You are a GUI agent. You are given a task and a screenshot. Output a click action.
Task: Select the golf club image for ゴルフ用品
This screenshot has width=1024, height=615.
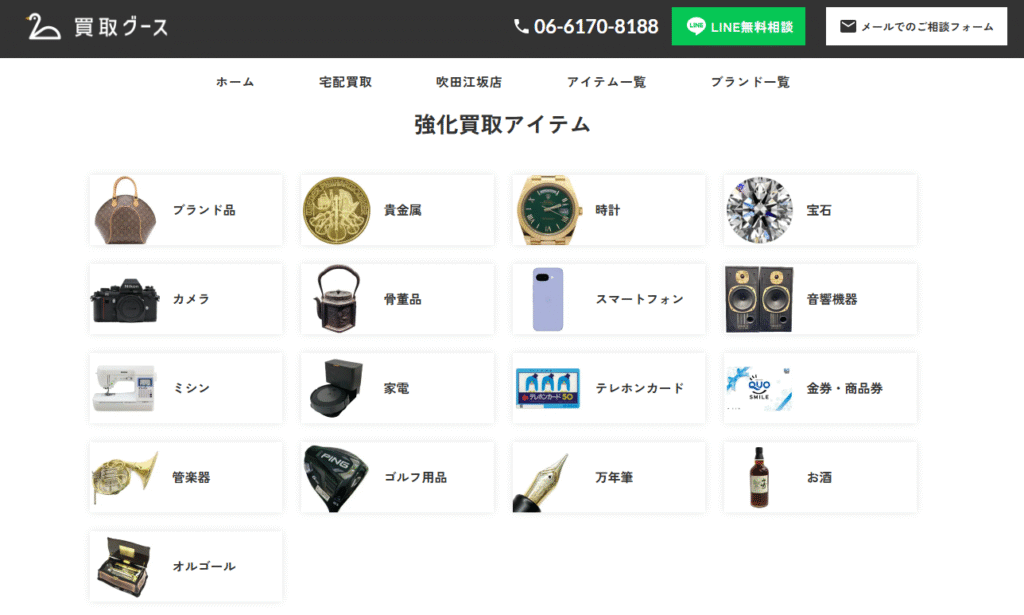[x=339, y=477]
